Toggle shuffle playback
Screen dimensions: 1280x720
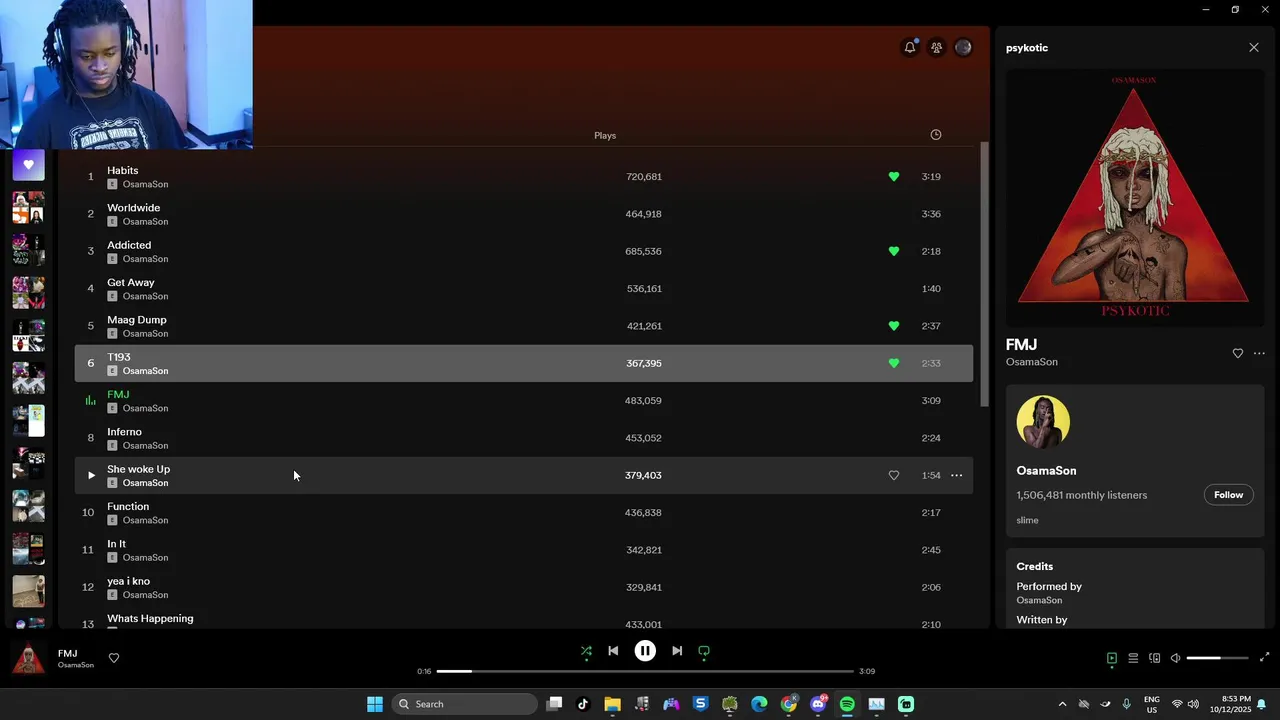click(x=586, y=651)
